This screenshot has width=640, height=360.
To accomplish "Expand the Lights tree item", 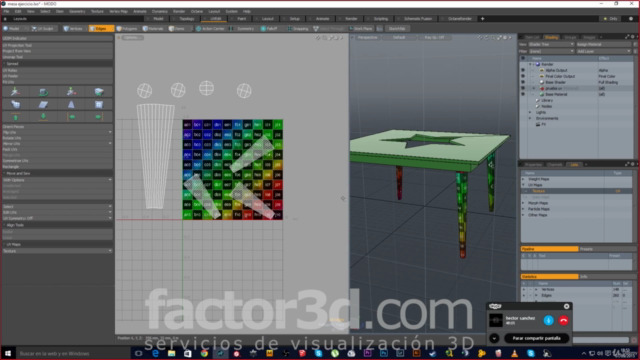I will [x=530, y=112].
